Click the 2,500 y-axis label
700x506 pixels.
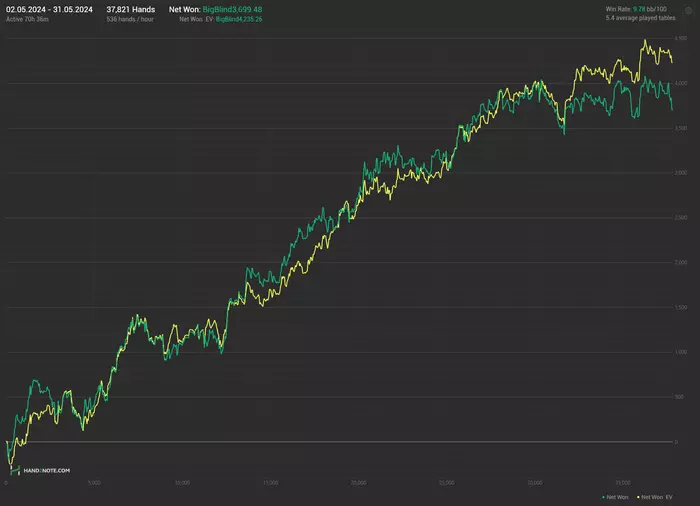(x=681, y=217)
